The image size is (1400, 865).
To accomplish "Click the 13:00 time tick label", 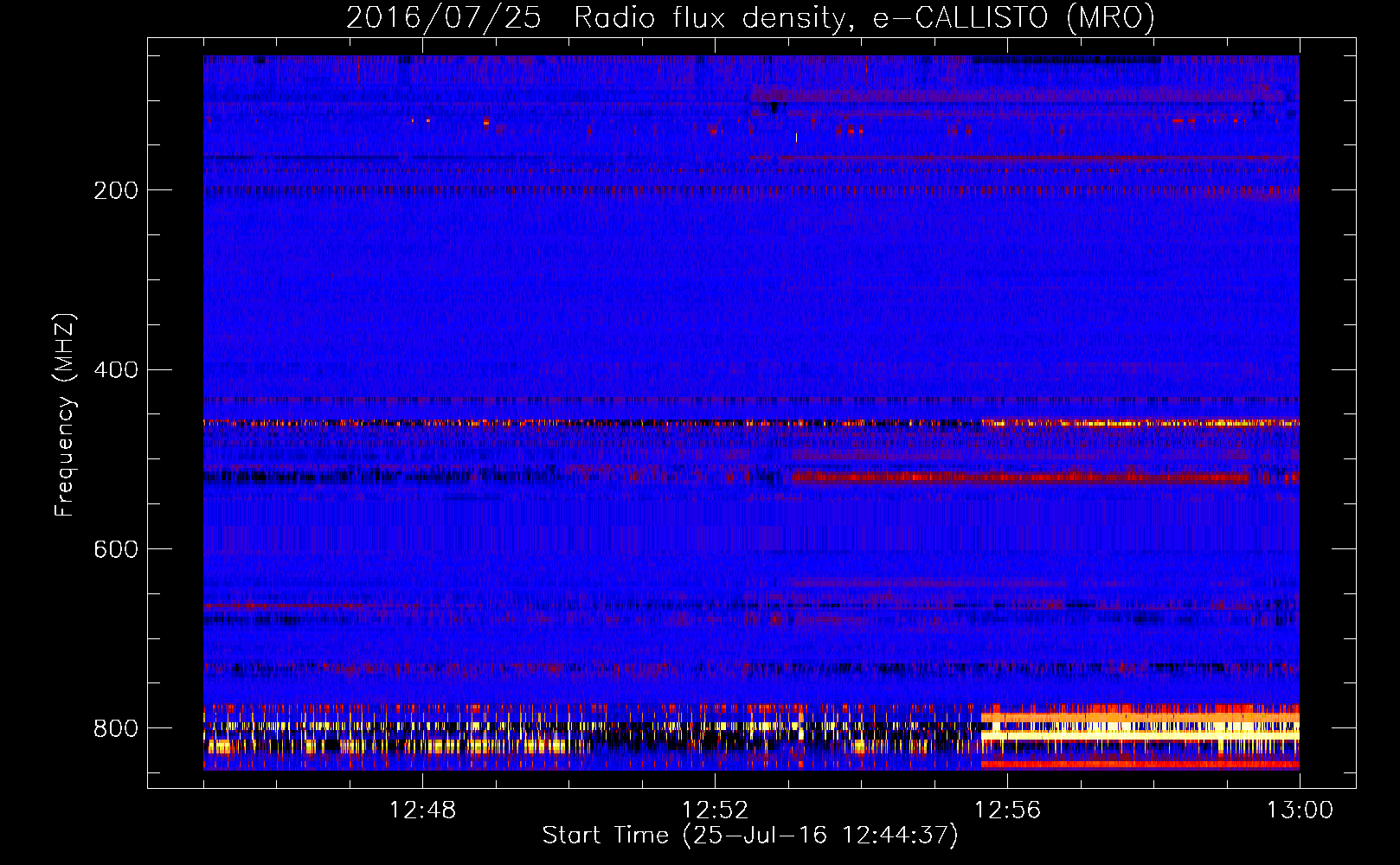I will click(1300, 811).
